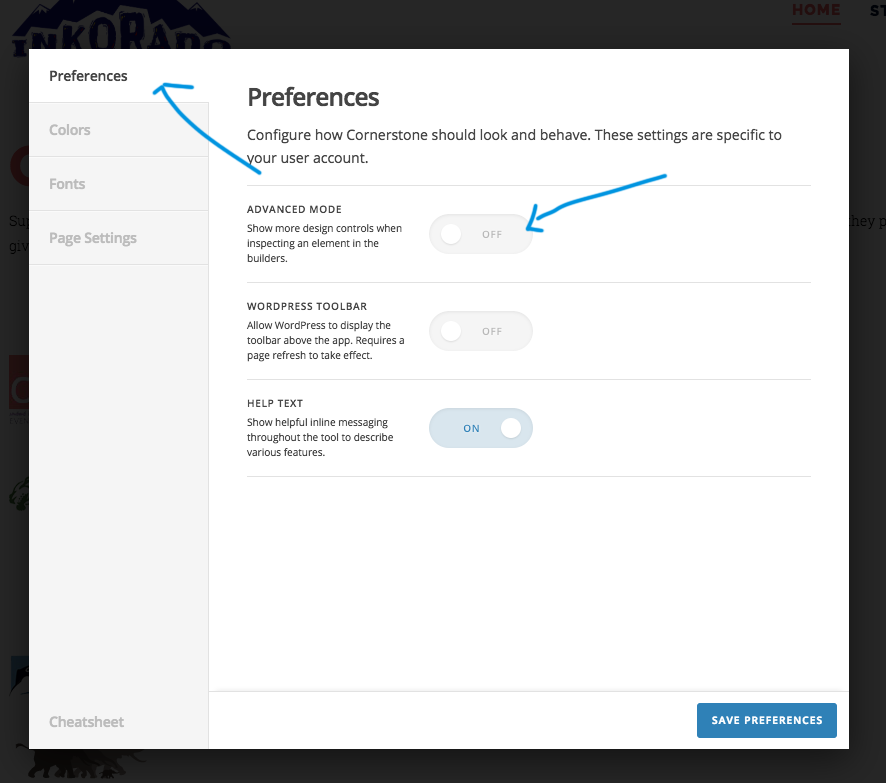Click the 'Allow WordPress to display the toolbar' text
886x783 pixels.
click(x=325, y=340)
